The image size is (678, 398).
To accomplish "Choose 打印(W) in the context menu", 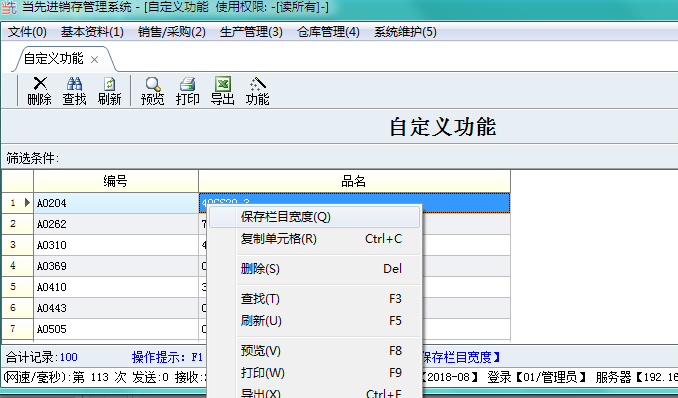I will (314, 372).
